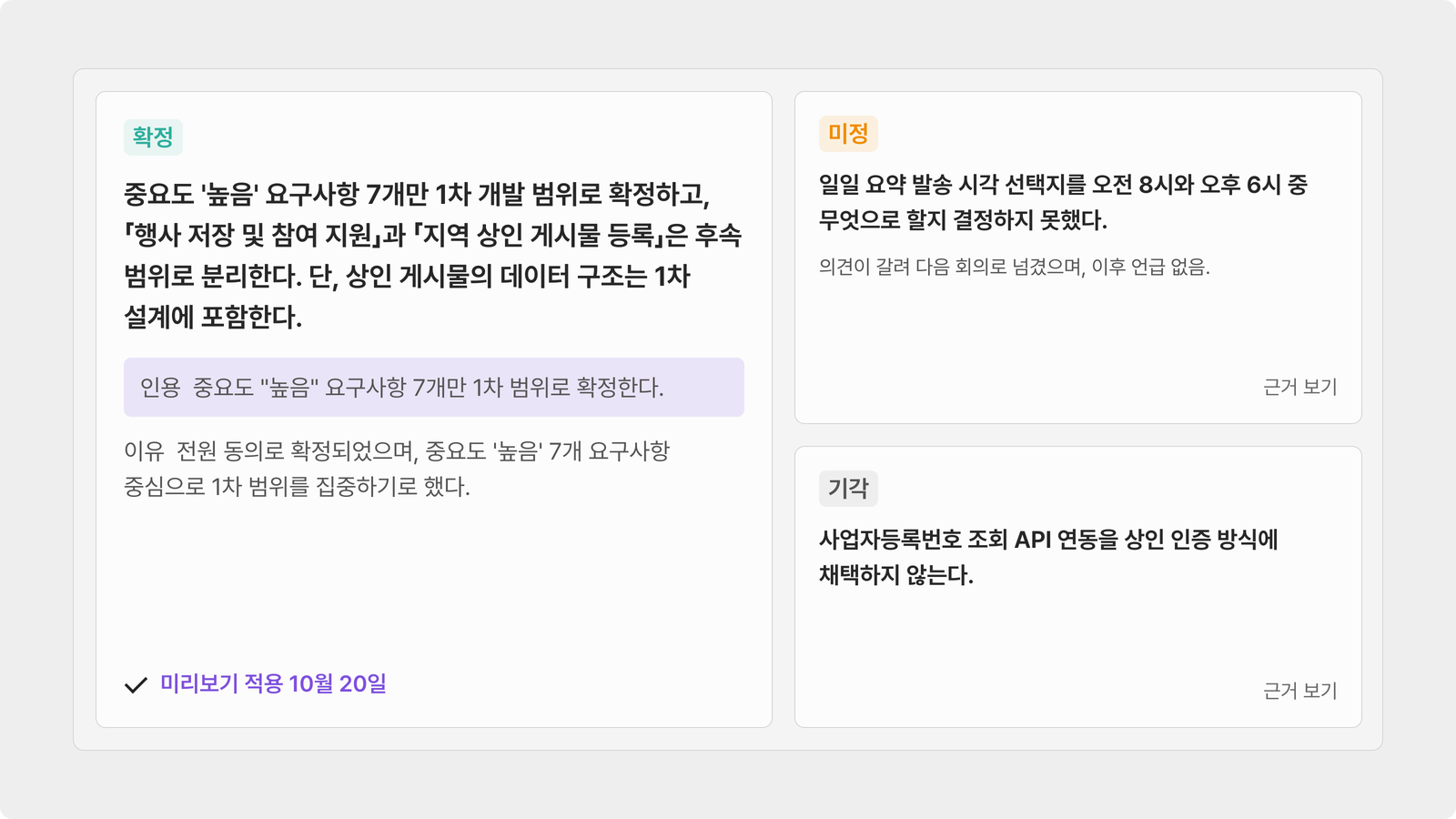Click the decision heading starting 중요도 '높음' 요구사항
This screenshot has height=819, width=1456.
(x=433, y=256)
